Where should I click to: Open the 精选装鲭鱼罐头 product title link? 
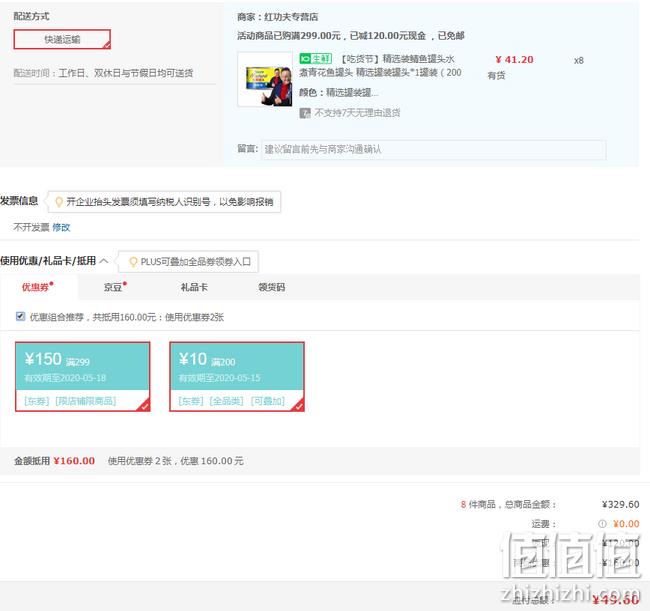(x=380, y=65)
